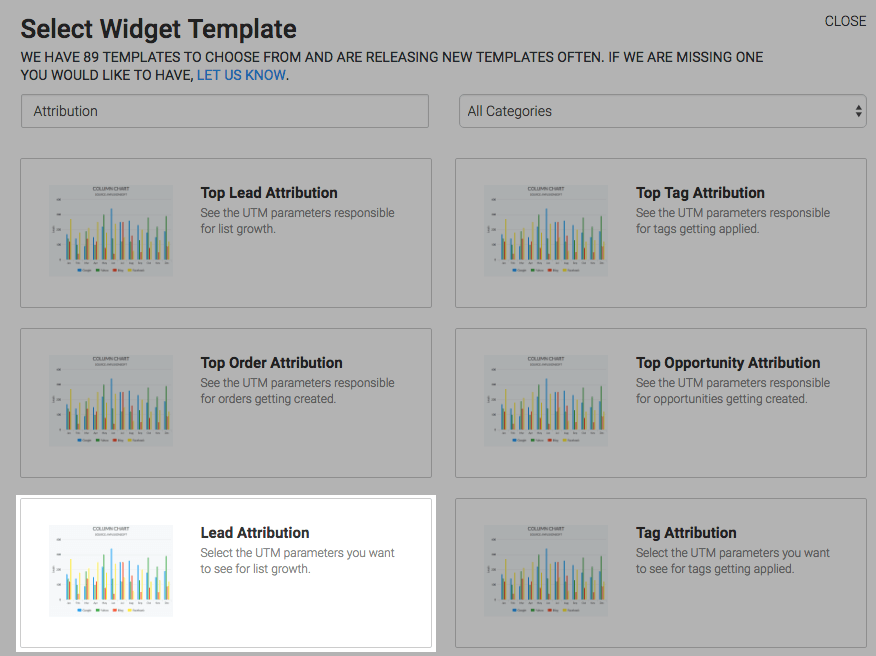Select the Top Lead Attribution title
Viewport: 876px width, 656px height.
(x=269, y=193)
